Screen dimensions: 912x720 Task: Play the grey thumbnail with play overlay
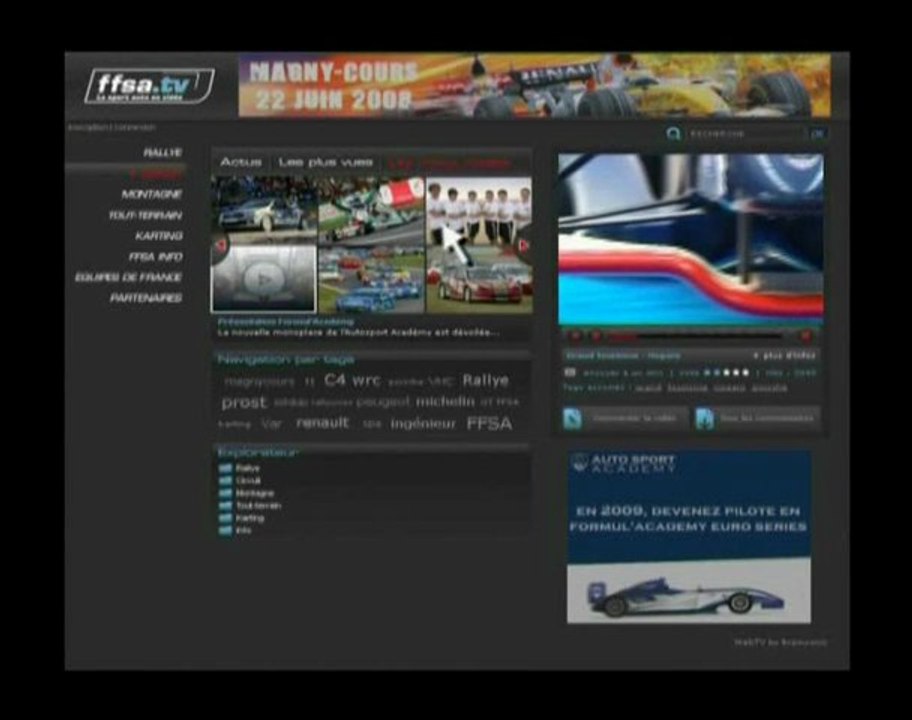264,279
